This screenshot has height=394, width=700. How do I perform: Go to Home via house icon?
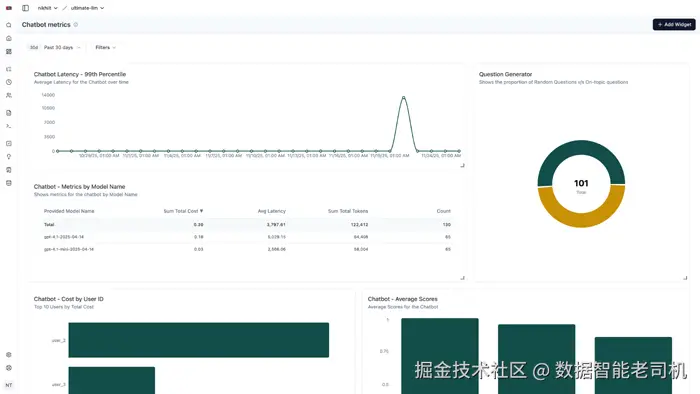coord(8,38)
